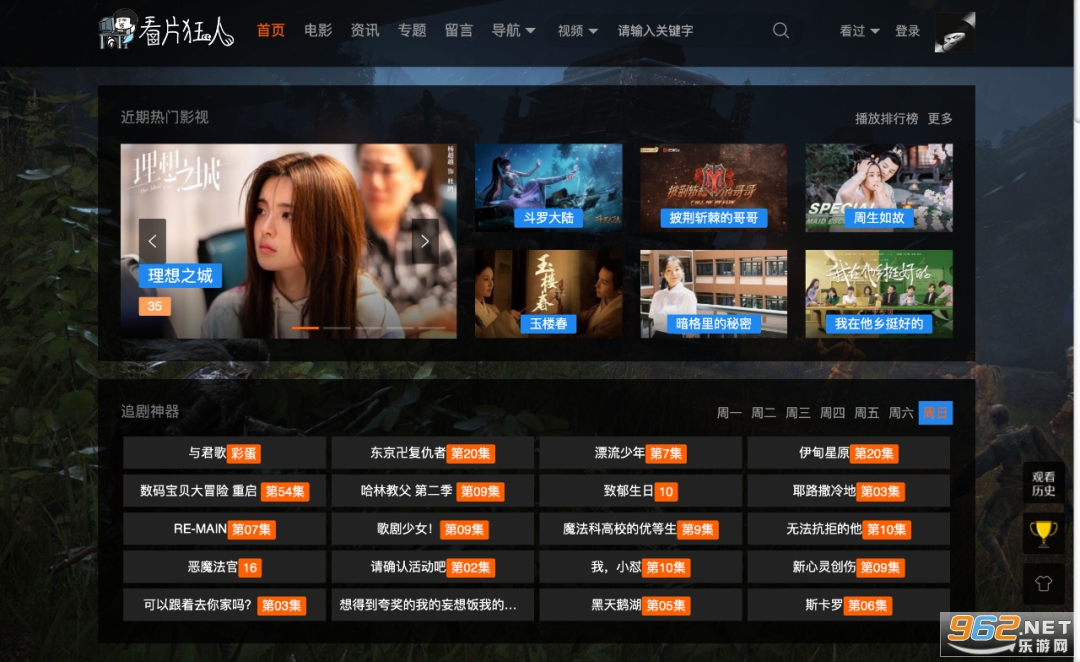The height and width of the screenshot is (662, 1080).
Task: Click the 登录 login link
Action: pyautogui.click(x=907, y=30)
